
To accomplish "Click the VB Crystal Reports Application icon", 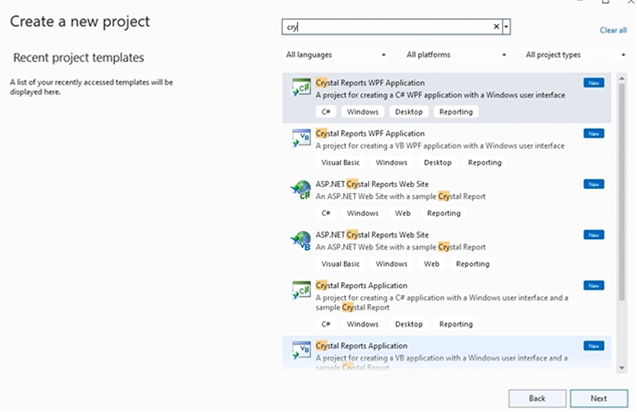I will [x=301, y=350].
